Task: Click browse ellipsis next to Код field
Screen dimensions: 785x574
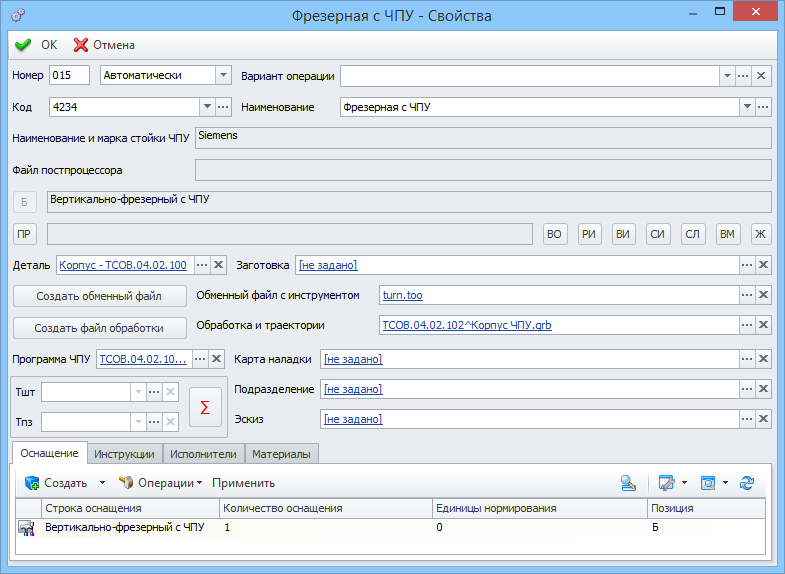Action: point(223,107)
